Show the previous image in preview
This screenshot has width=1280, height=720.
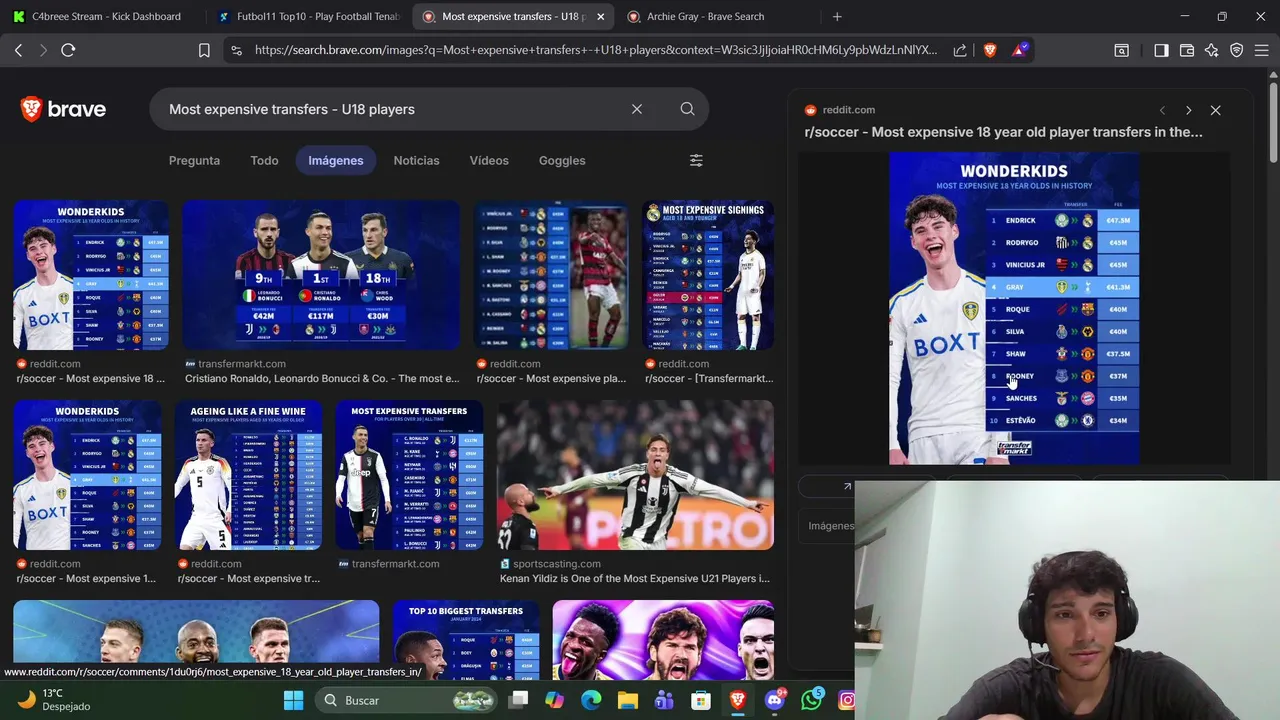(x=1162, y=110)
